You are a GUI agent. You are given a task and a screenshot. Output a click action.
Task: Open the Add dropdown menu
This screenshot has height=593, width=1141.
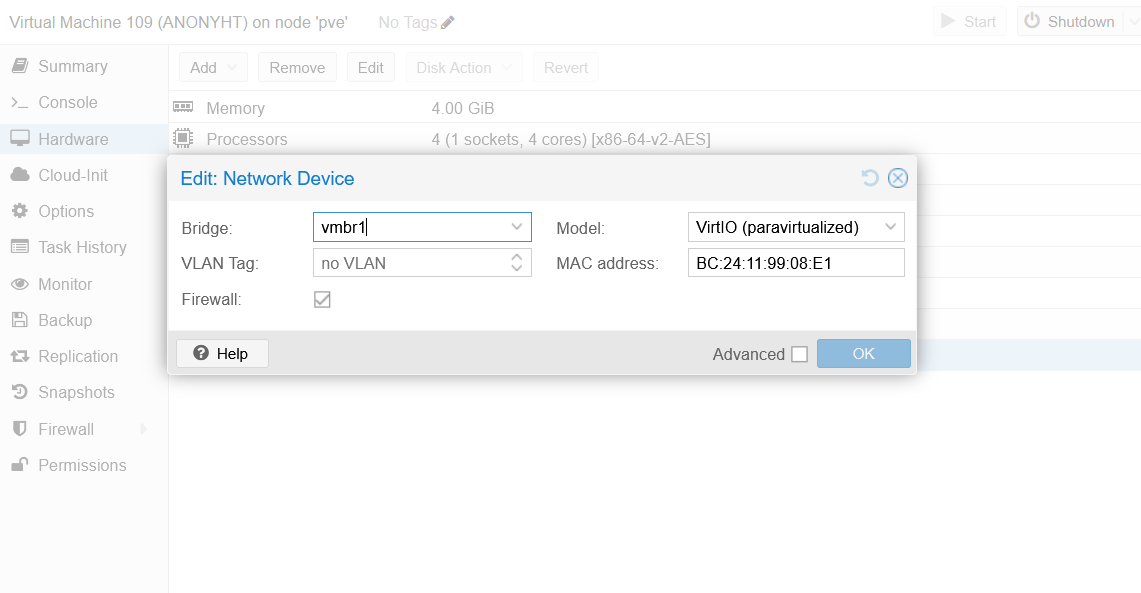(213, 68)
